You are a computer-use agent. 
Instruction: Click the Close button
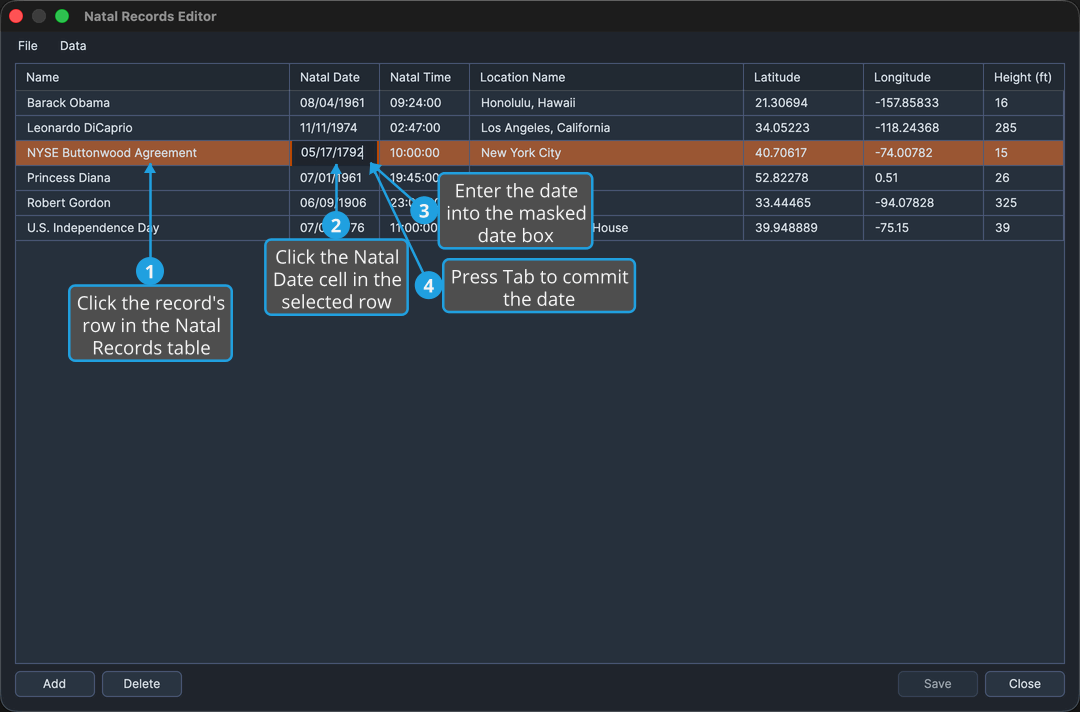coord(1024,684)
